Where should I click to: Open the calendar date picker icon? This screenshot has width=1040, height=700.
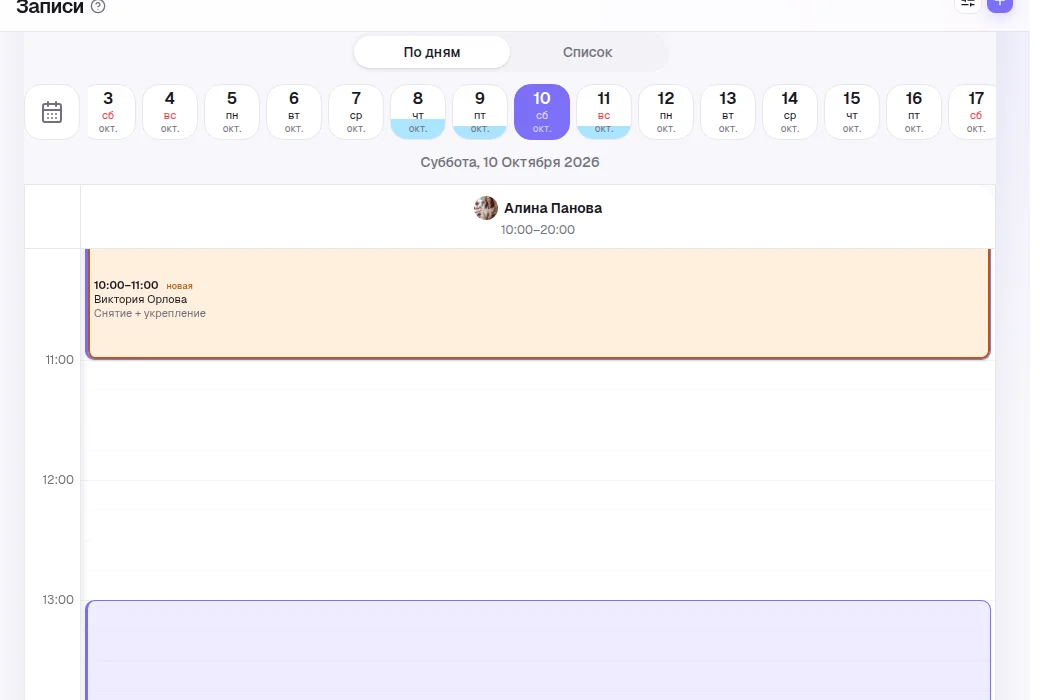pos(52,112)
